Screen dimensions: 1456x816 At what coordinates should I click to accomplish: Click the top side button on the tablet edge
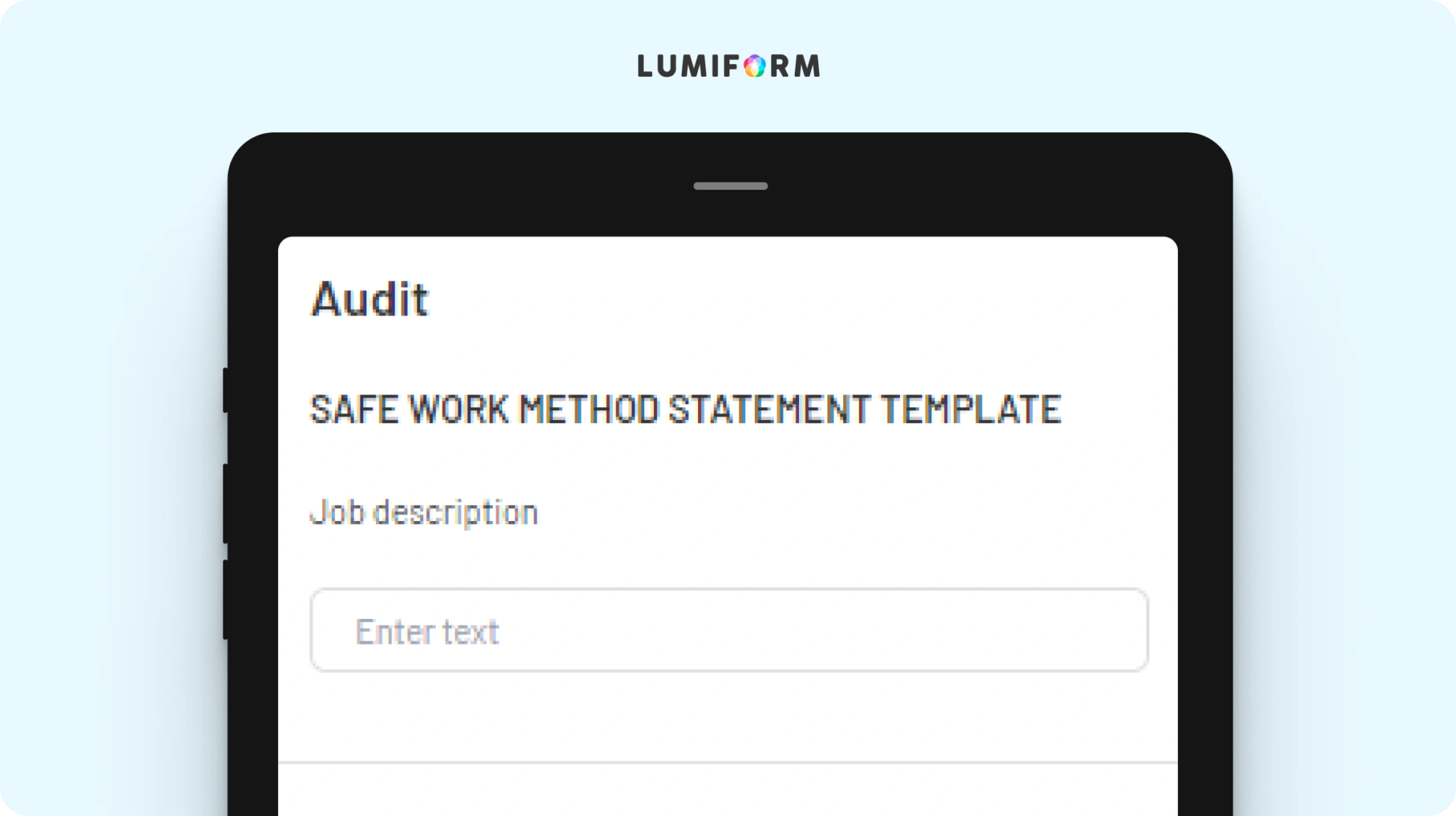tap(225, 390)
